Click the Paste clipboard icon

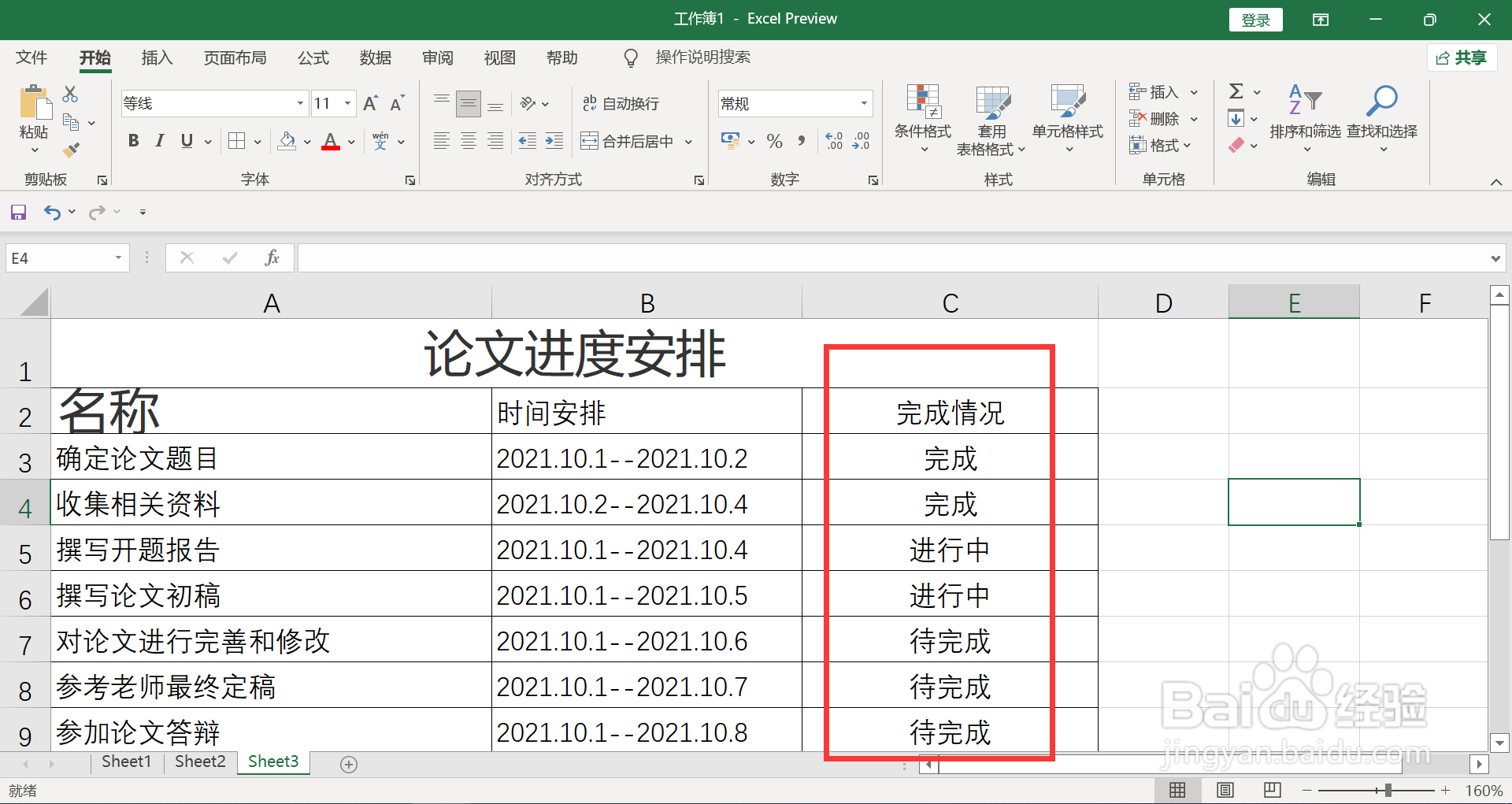point(35,103)
